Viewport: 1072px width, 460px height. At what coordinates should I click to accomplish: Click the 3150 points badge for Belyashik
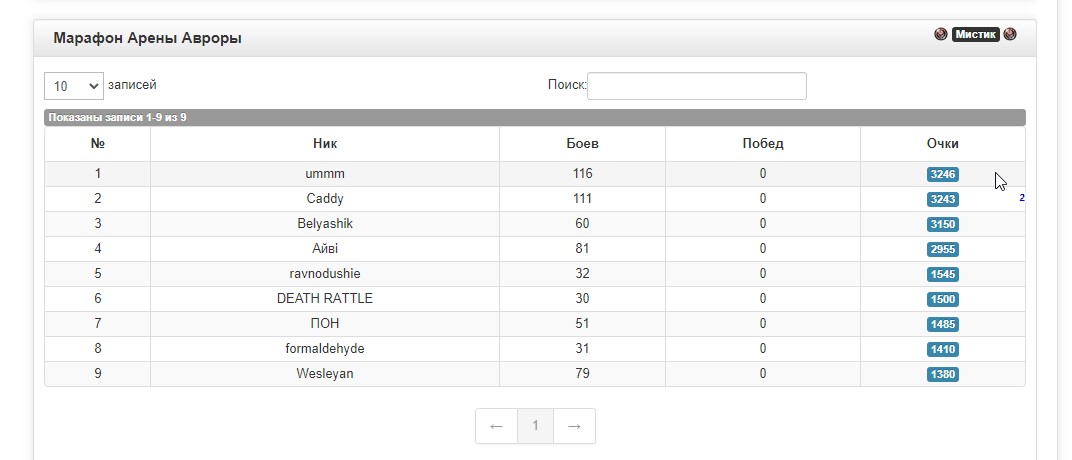[x=942, y=224]
